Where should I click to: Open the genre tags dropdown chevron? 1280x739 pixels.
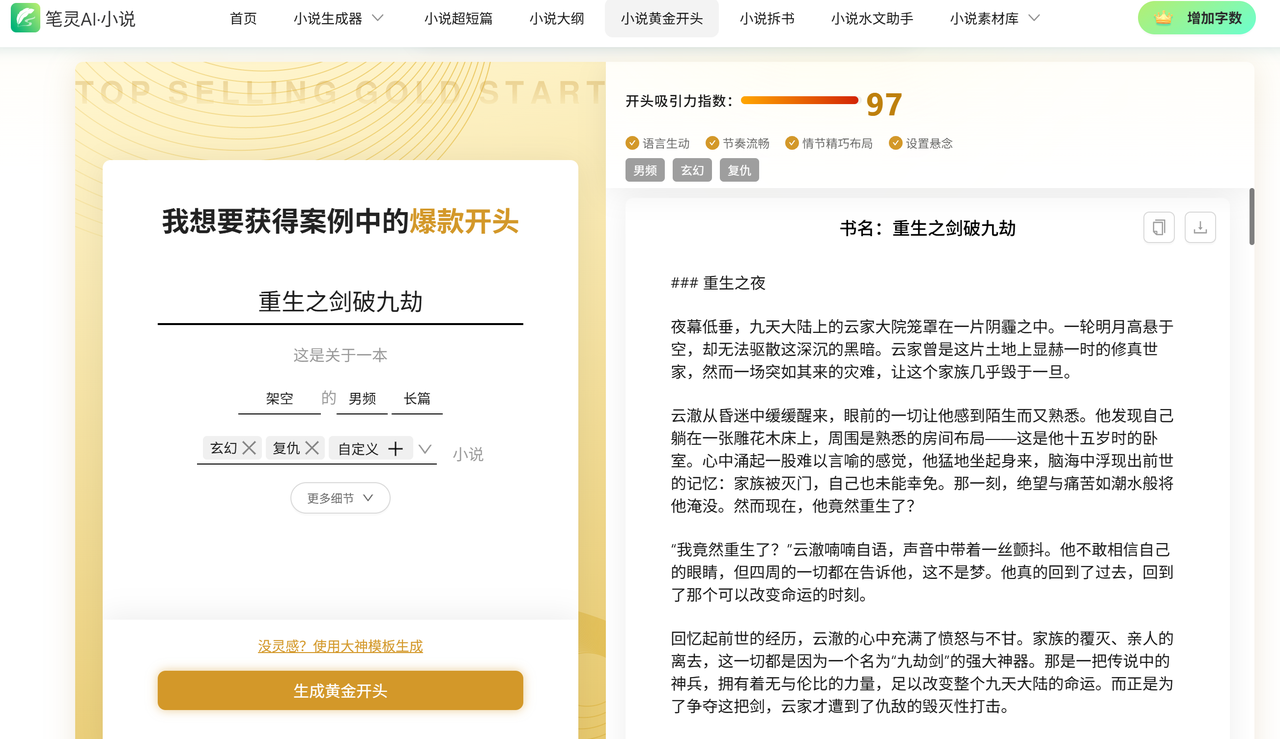425,449
